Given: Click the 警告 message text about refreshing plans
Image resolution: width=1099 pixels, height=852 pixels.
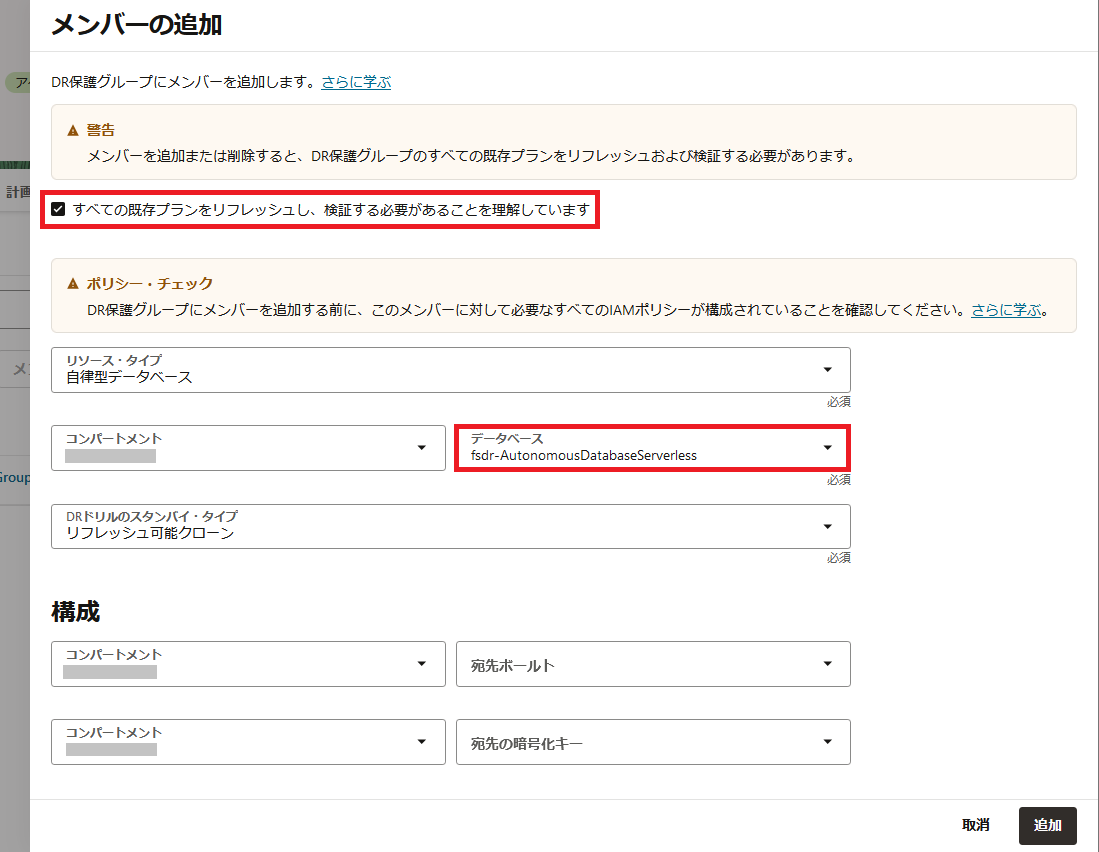Looking at the screenshot, I should (x=470, y=156).
